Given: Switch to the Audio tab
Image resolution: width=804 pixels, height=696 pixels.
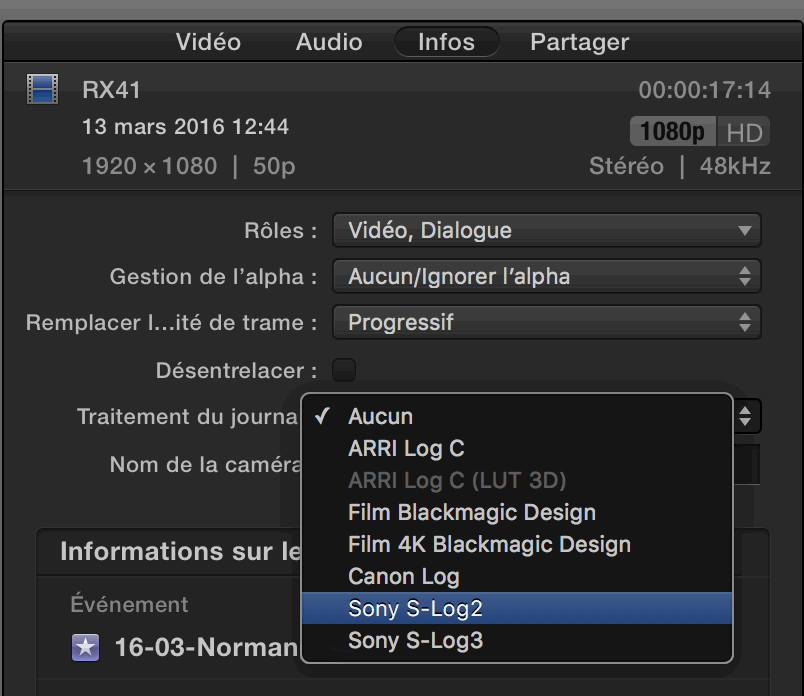Looking at the screenshot, I should pyautogui.click(x=328, y=42).
